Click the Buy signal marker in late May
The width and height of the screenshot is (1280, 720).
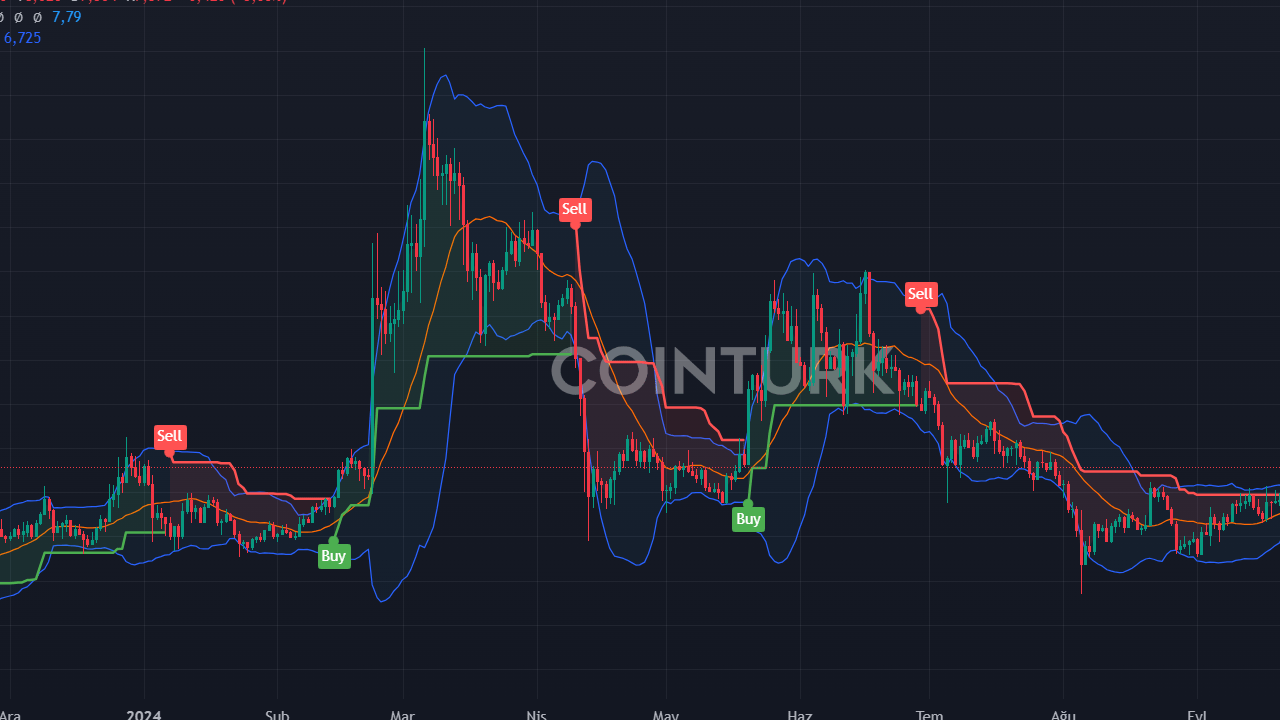(x=748, y=519)
